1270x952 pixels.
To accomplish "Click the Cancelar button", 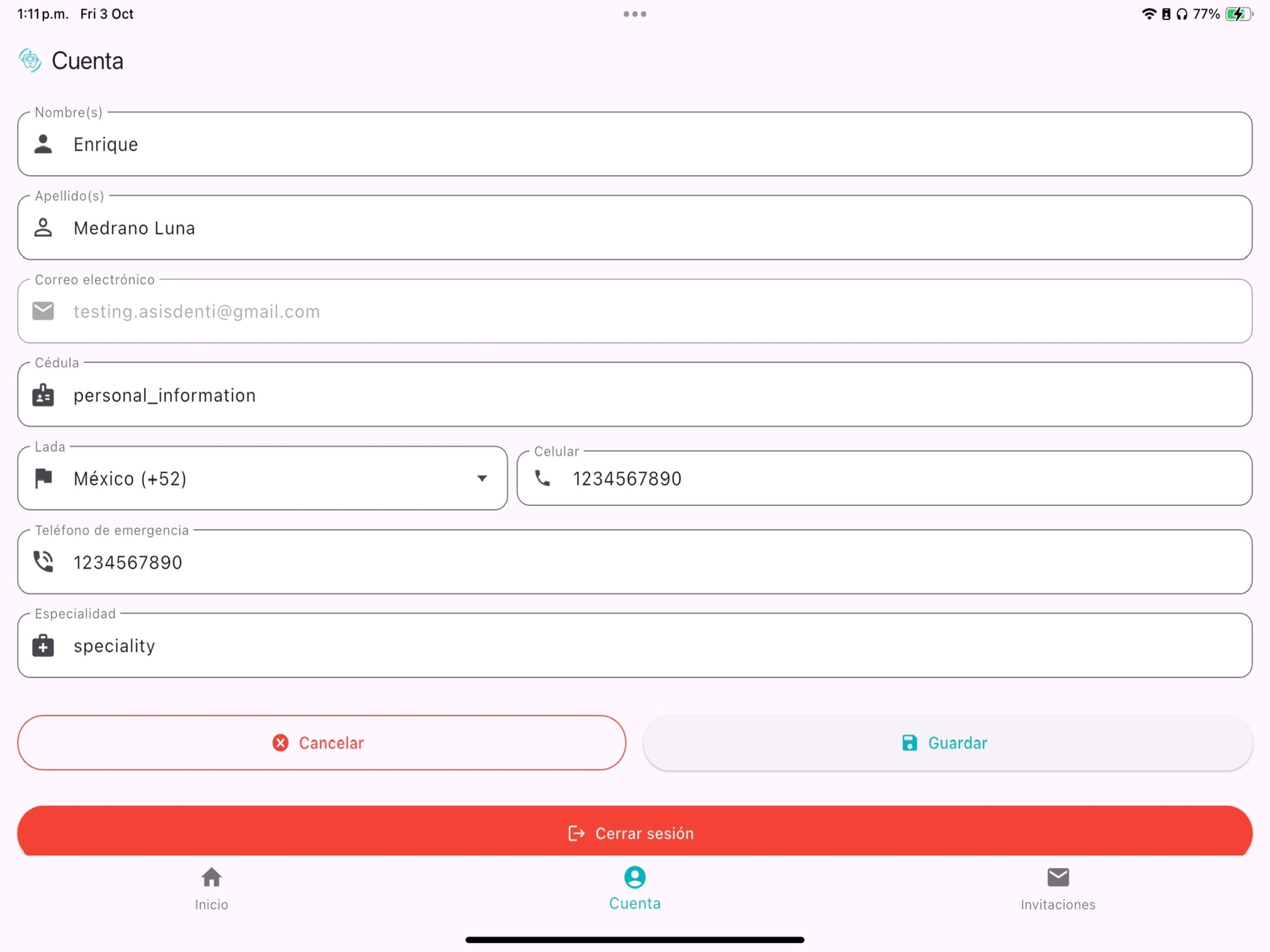I will (x=322, y=743).
